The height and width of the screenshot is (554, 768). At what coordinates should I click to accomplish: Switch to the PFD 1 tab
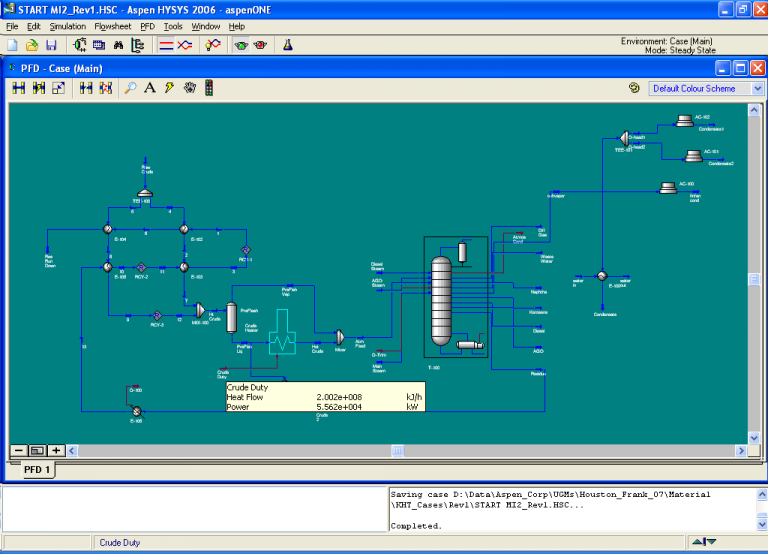coord(38,469)
